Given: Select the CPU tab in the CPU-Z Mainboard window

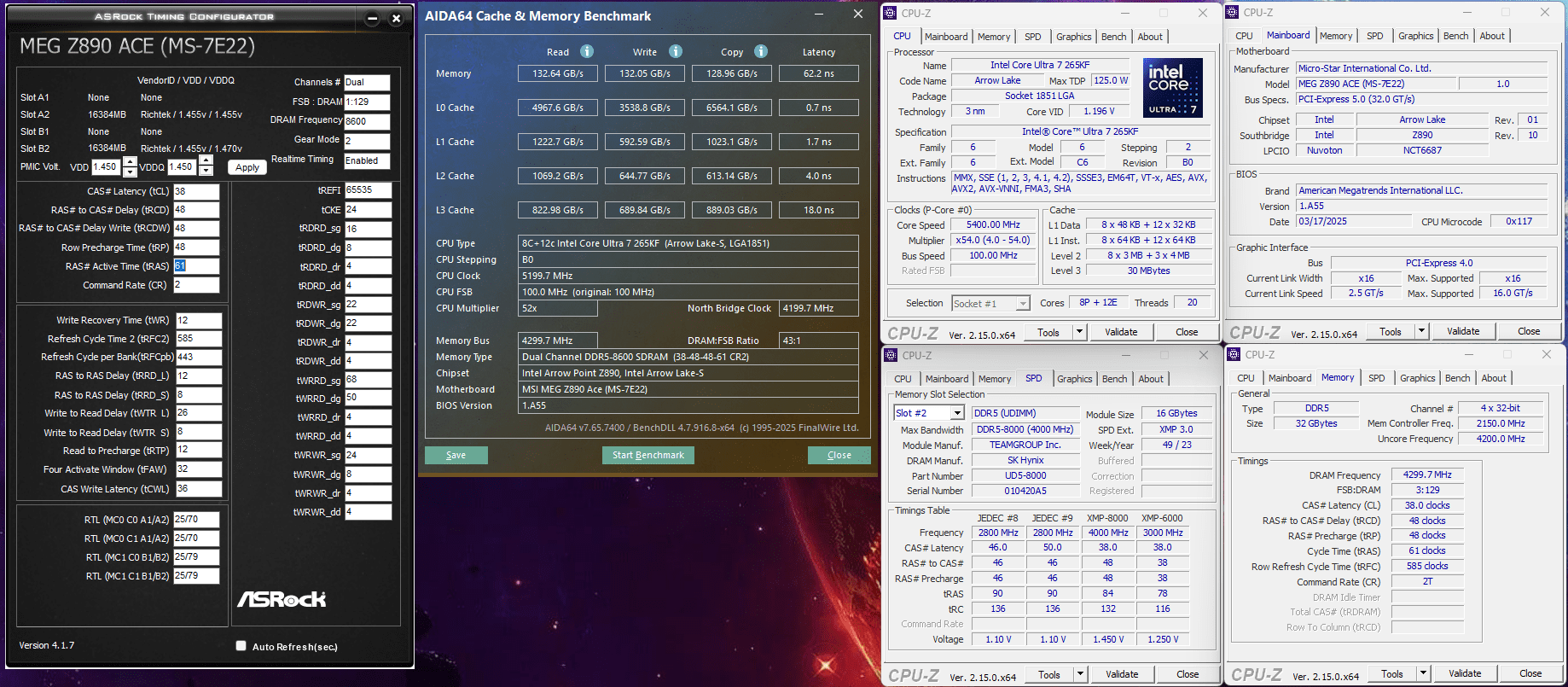Looking at the screenshot, I should pos(1244,36).
